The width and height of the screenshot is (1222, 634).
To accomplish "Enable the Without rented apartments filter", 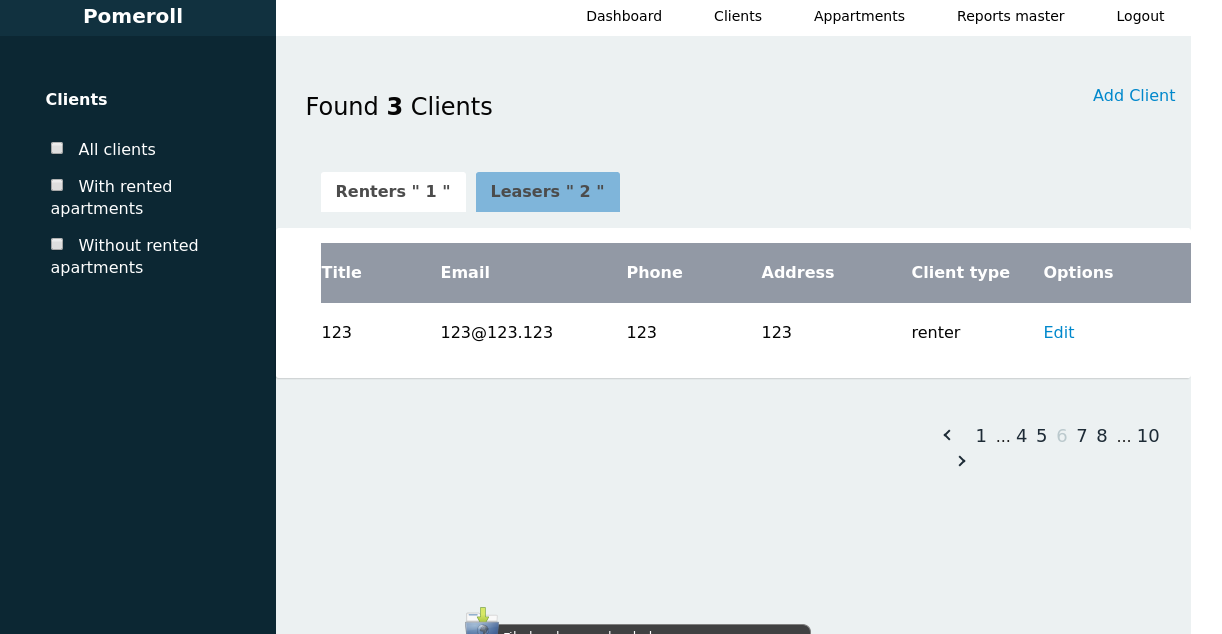I will coord(57,244).
